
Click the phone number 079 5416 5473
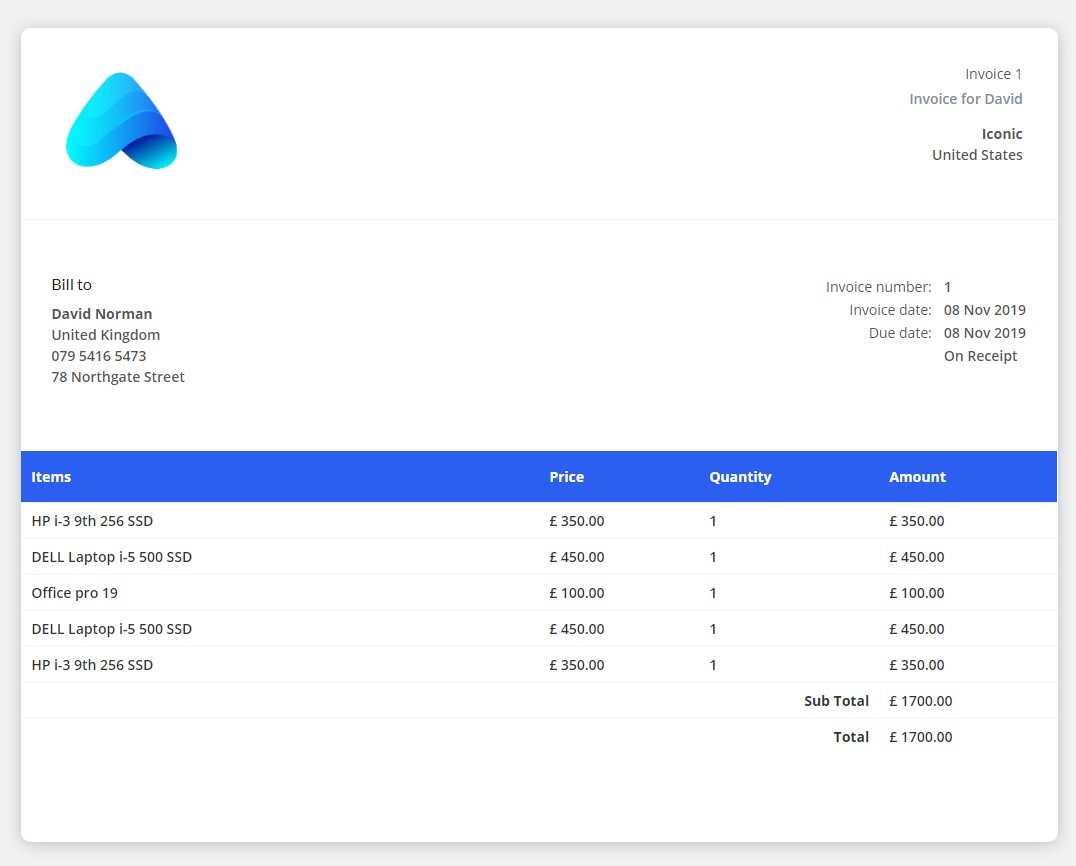98,355
